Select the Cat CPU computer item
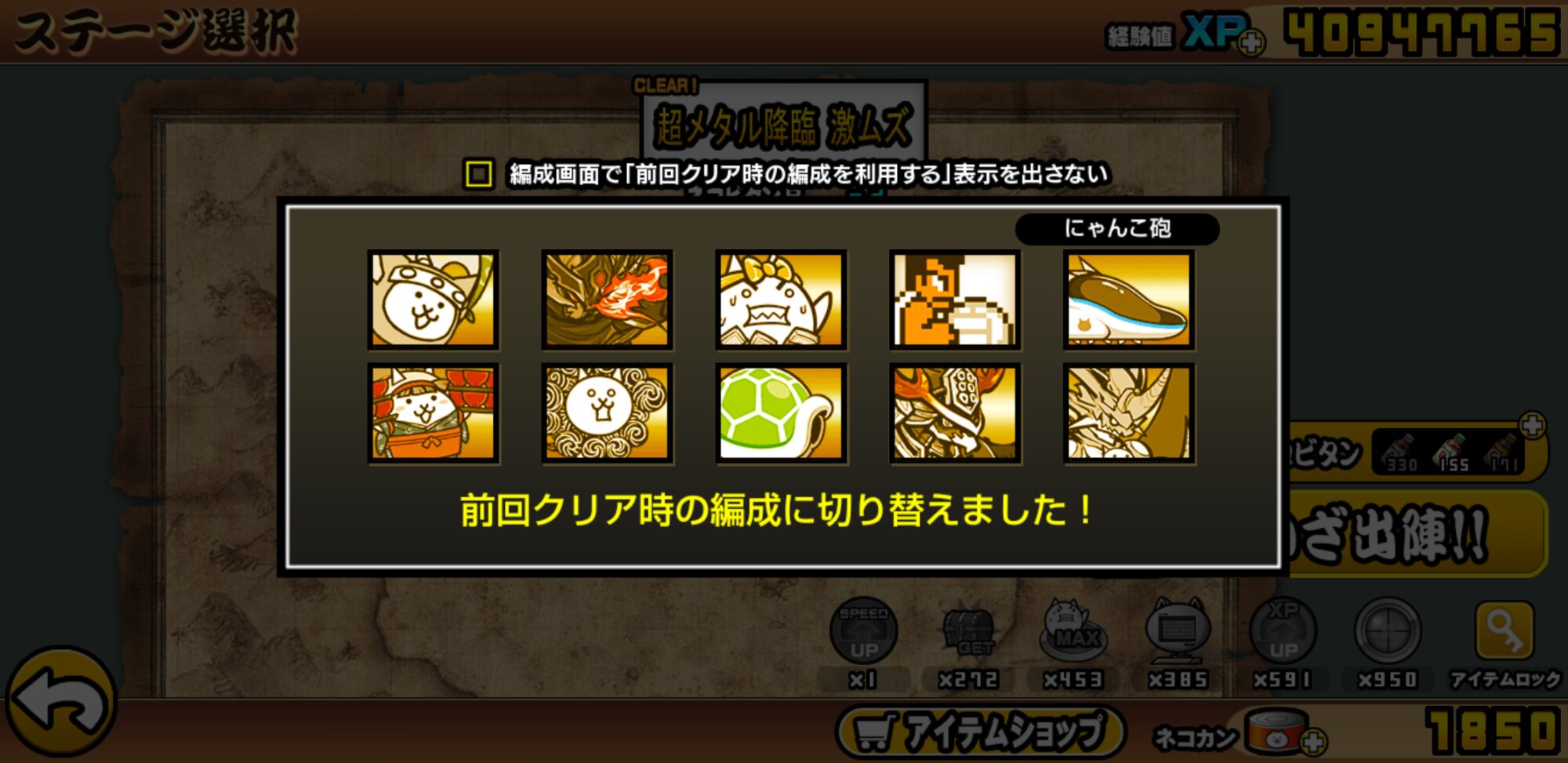The height and width of the screenshot is (763, 1568). [x=1178, y=631]
